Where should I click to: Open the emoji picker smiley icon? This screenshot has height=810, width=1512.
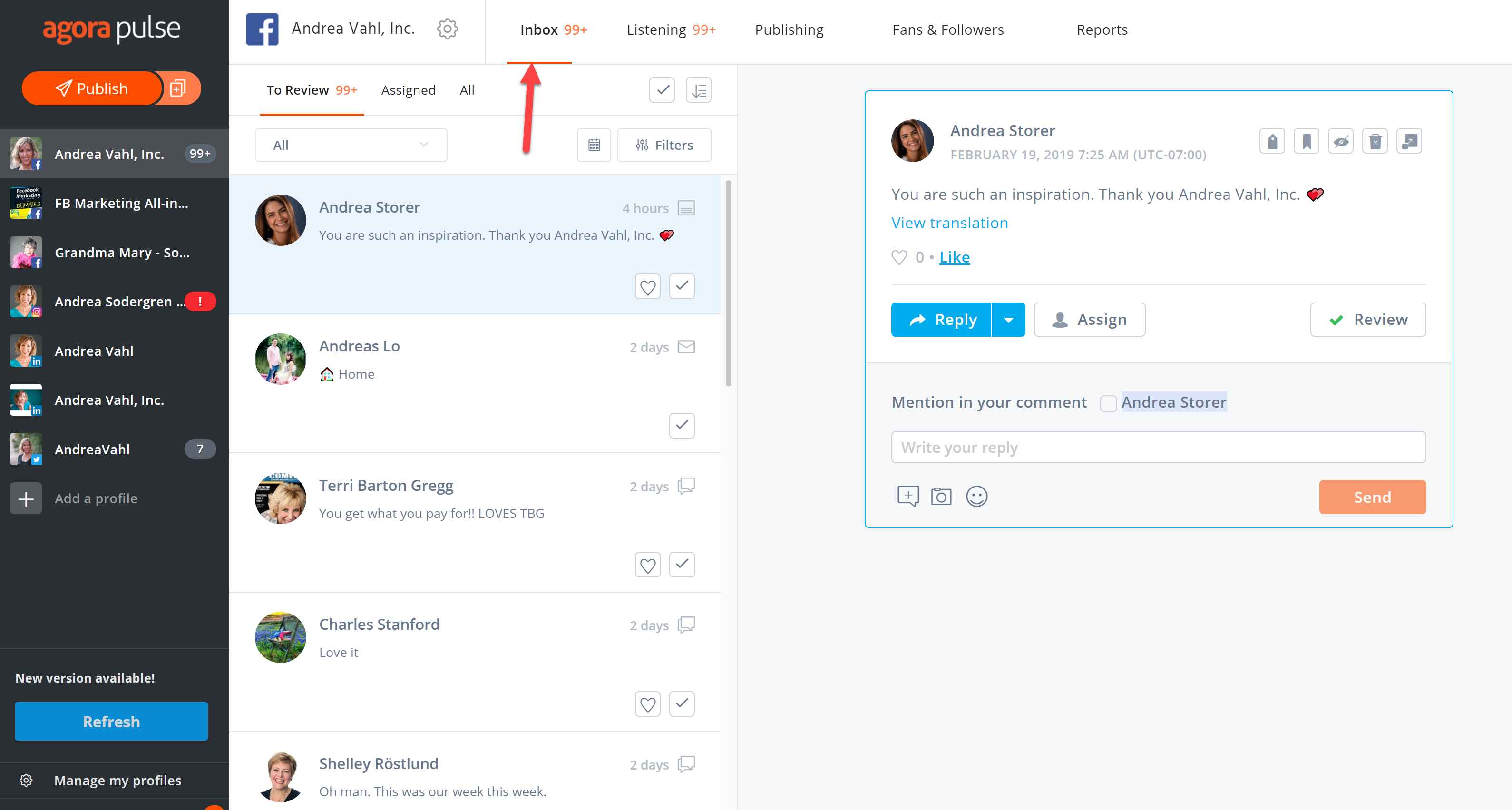coord(977,497)
